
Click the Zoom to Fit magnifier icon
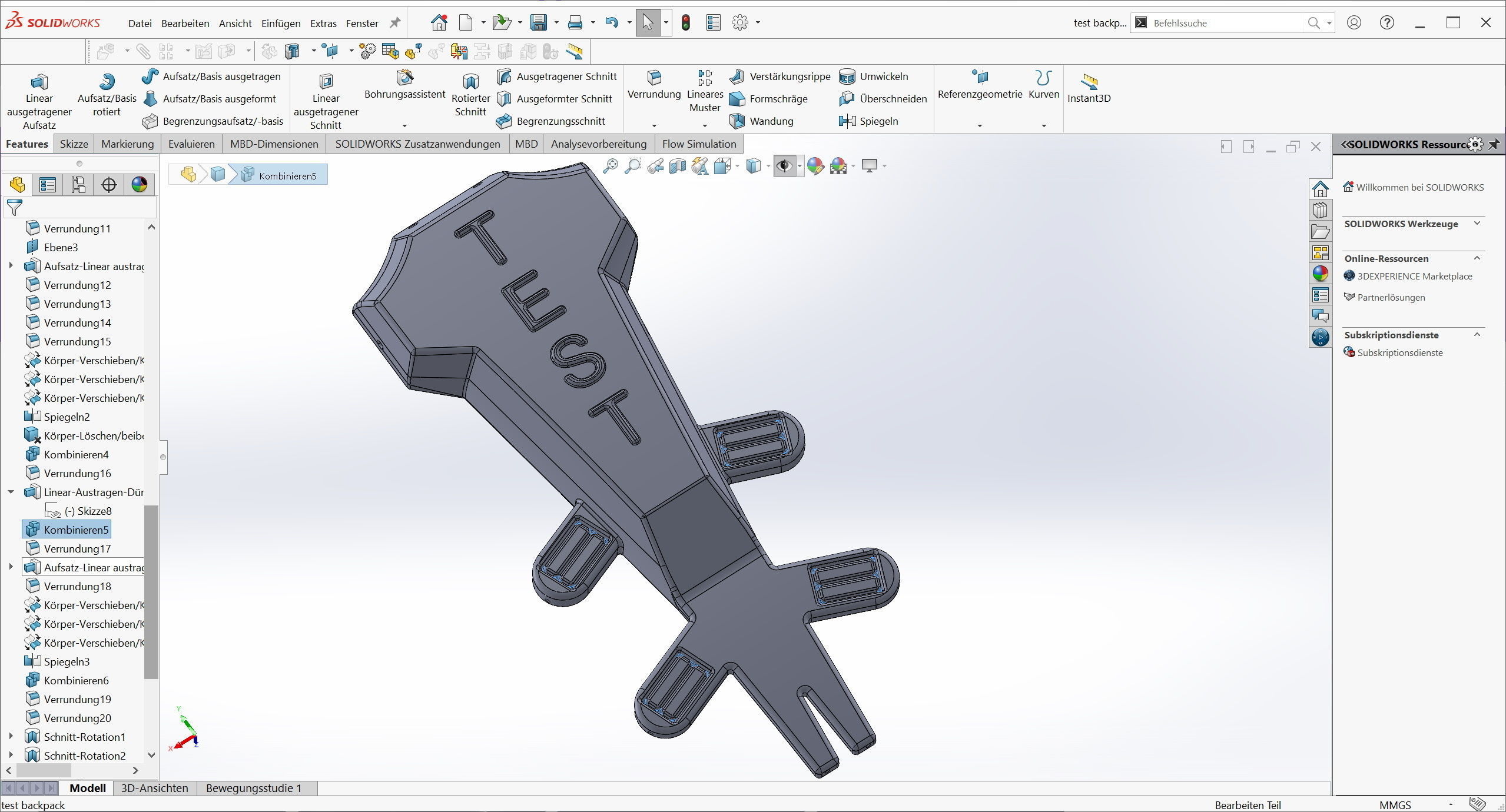pyautogui.click(x=611, y=167)
